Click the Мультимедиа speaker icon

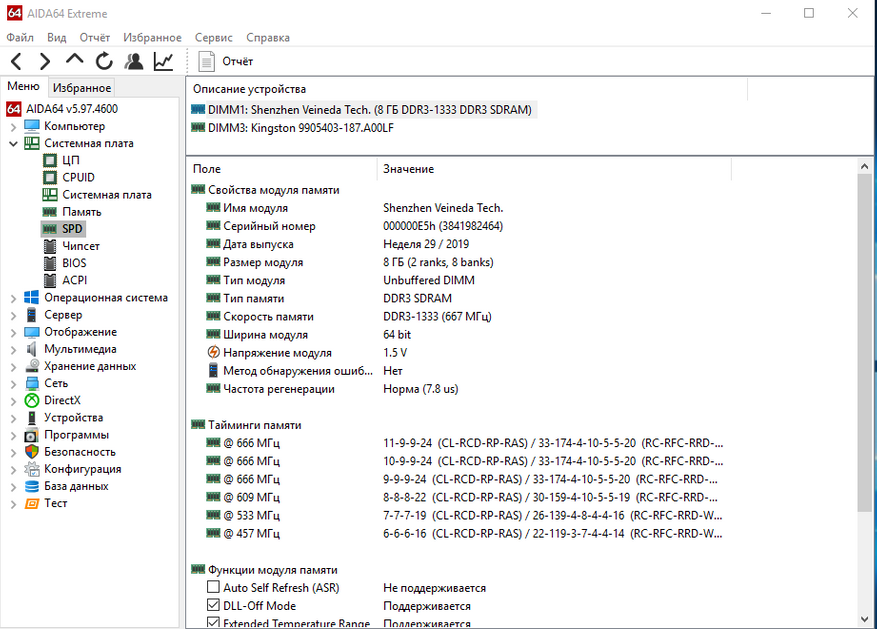pos(32,349)
